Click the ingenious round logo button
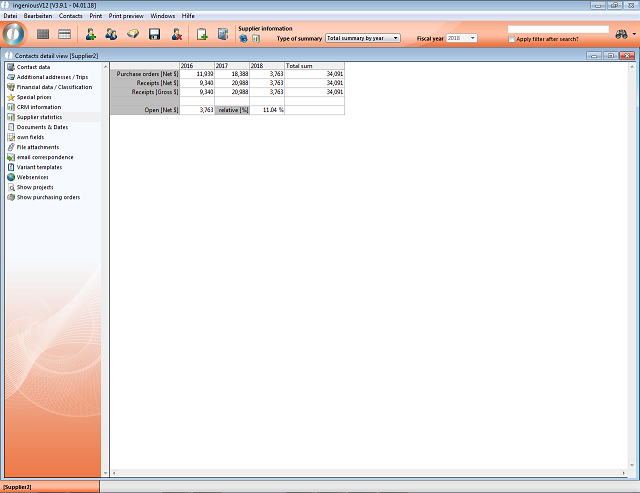This screenshot has height=493, width=640. (14, 34)
